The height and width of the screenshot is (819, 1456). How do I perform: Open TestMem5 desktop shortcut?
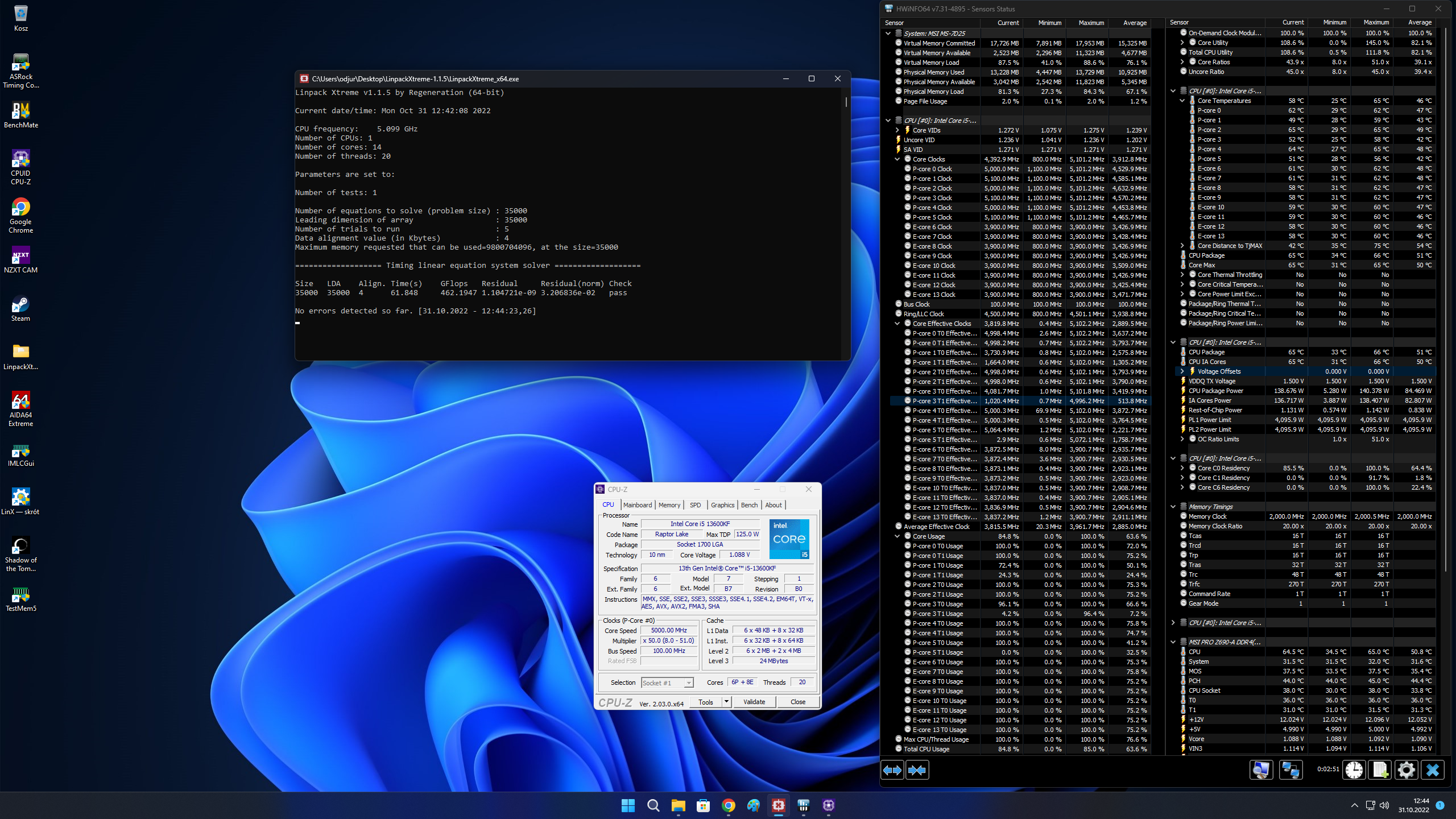[x=21, y=599]
